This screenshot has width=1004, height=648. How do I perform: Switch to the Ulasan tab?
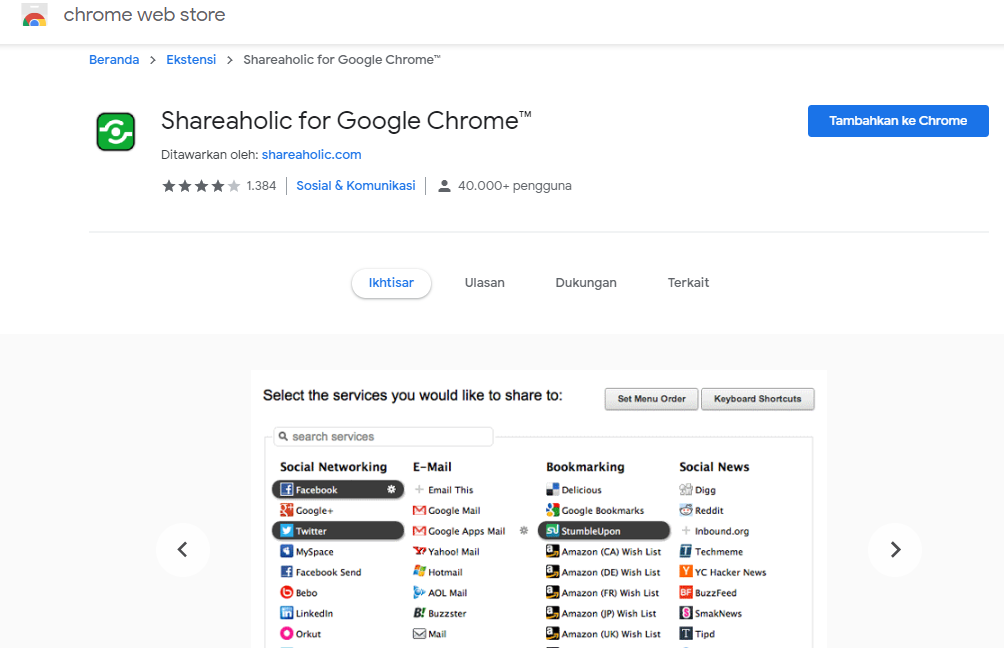tap(484, 283)
